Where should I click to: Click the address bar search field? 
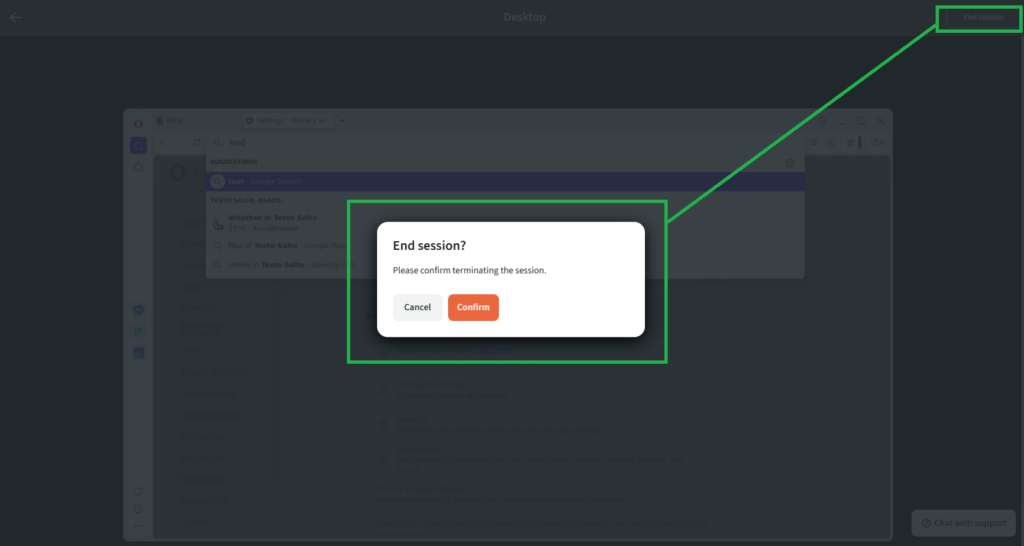500,143
